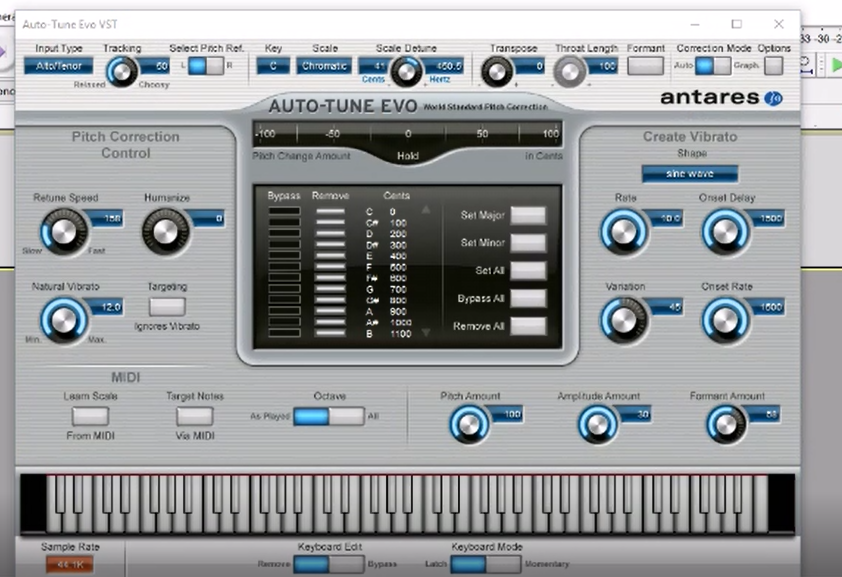Click the Throat Length 100 value field

(601, 66)
